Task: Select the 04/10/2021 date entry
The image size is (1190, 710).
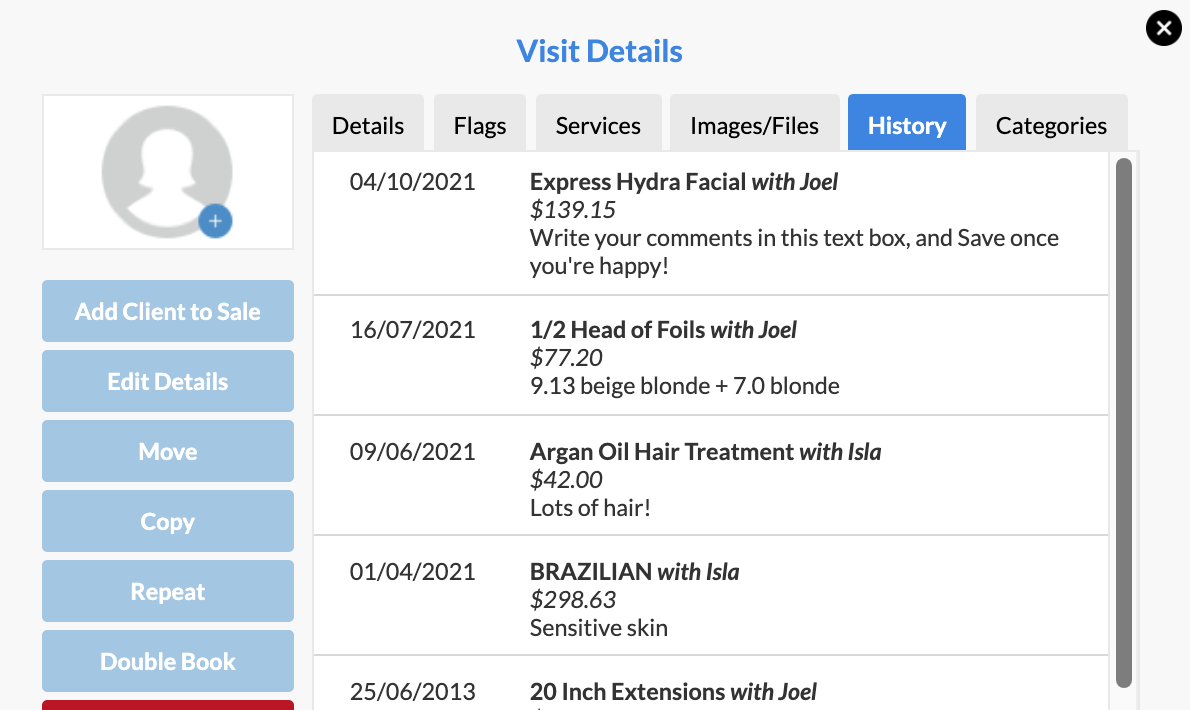Action: tap(412, 182)
